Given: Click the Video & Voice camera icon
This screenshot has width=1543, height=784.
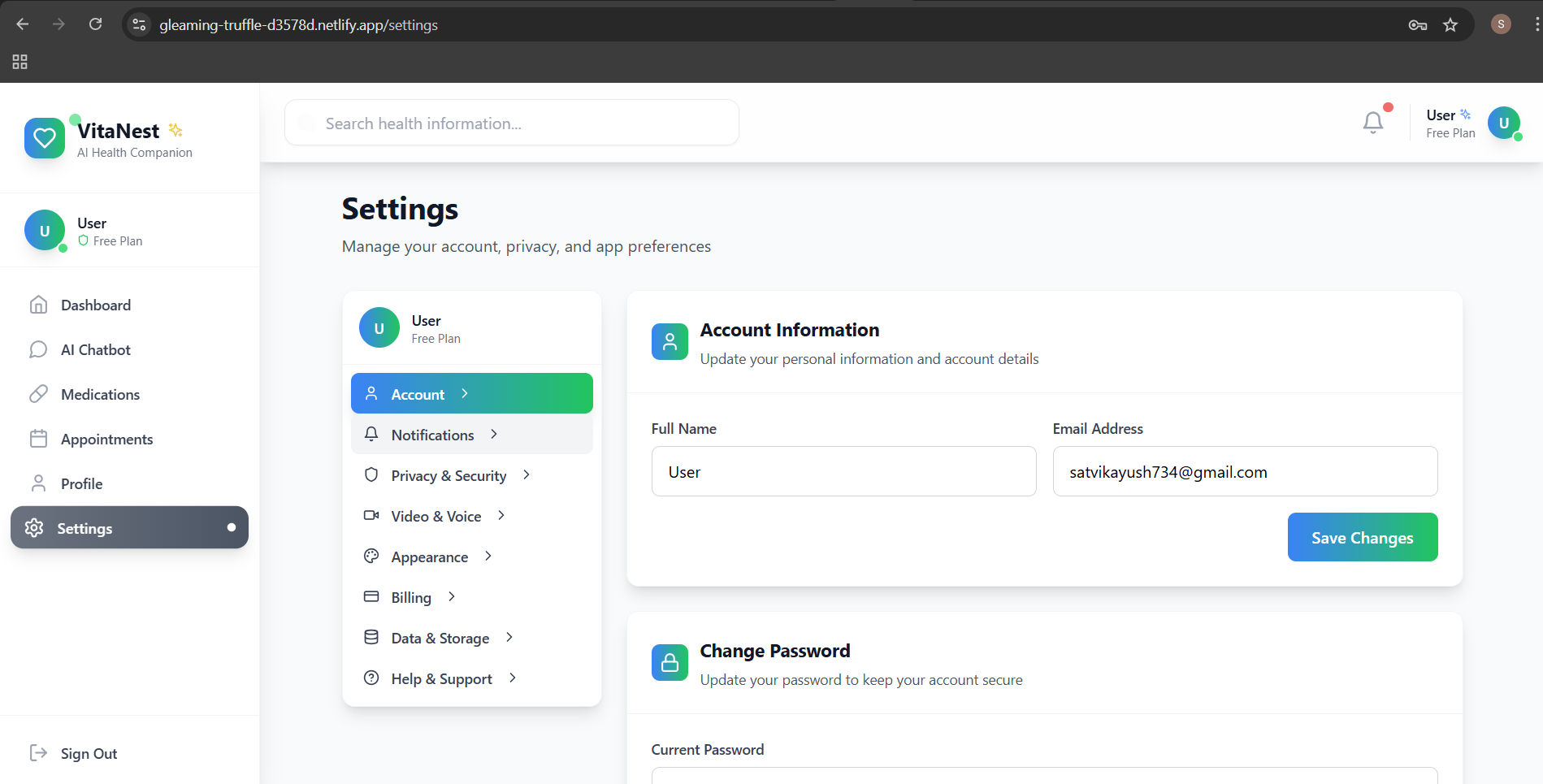Looking at the screenshot, I should [x=371, y=515].
